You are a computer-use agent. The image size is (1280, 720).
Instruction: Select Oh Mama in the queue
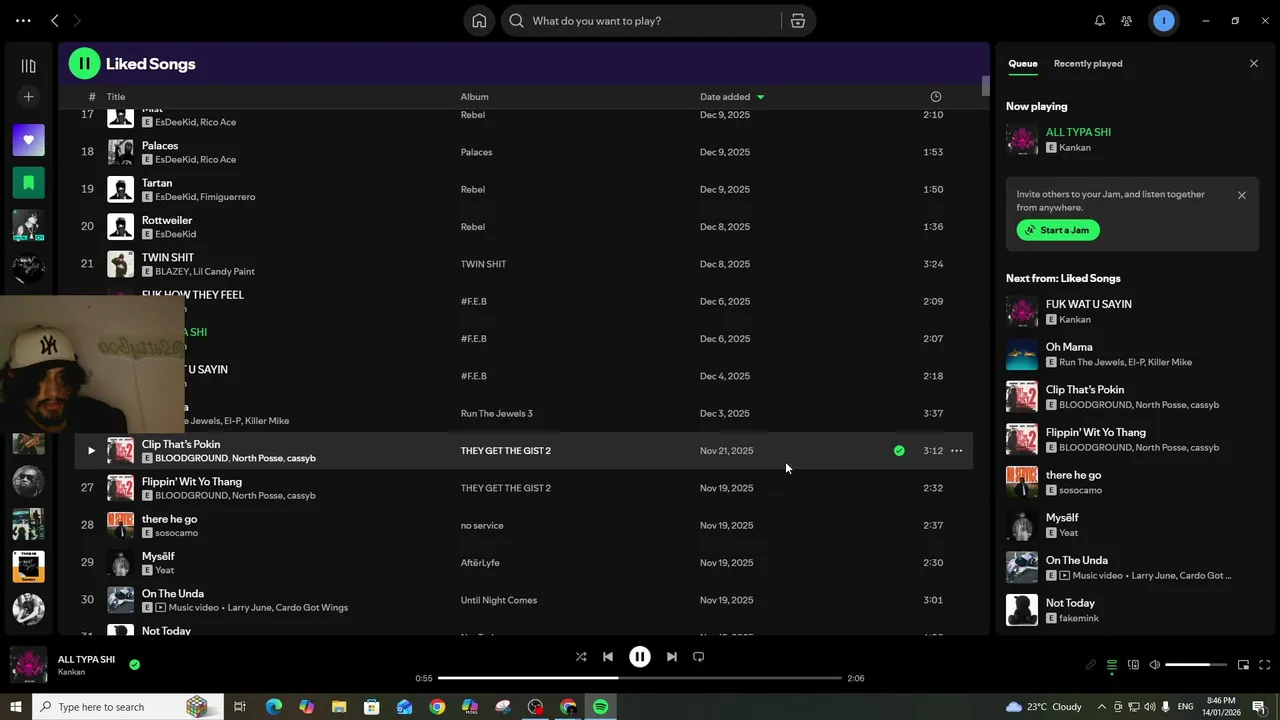point(1069,347)
